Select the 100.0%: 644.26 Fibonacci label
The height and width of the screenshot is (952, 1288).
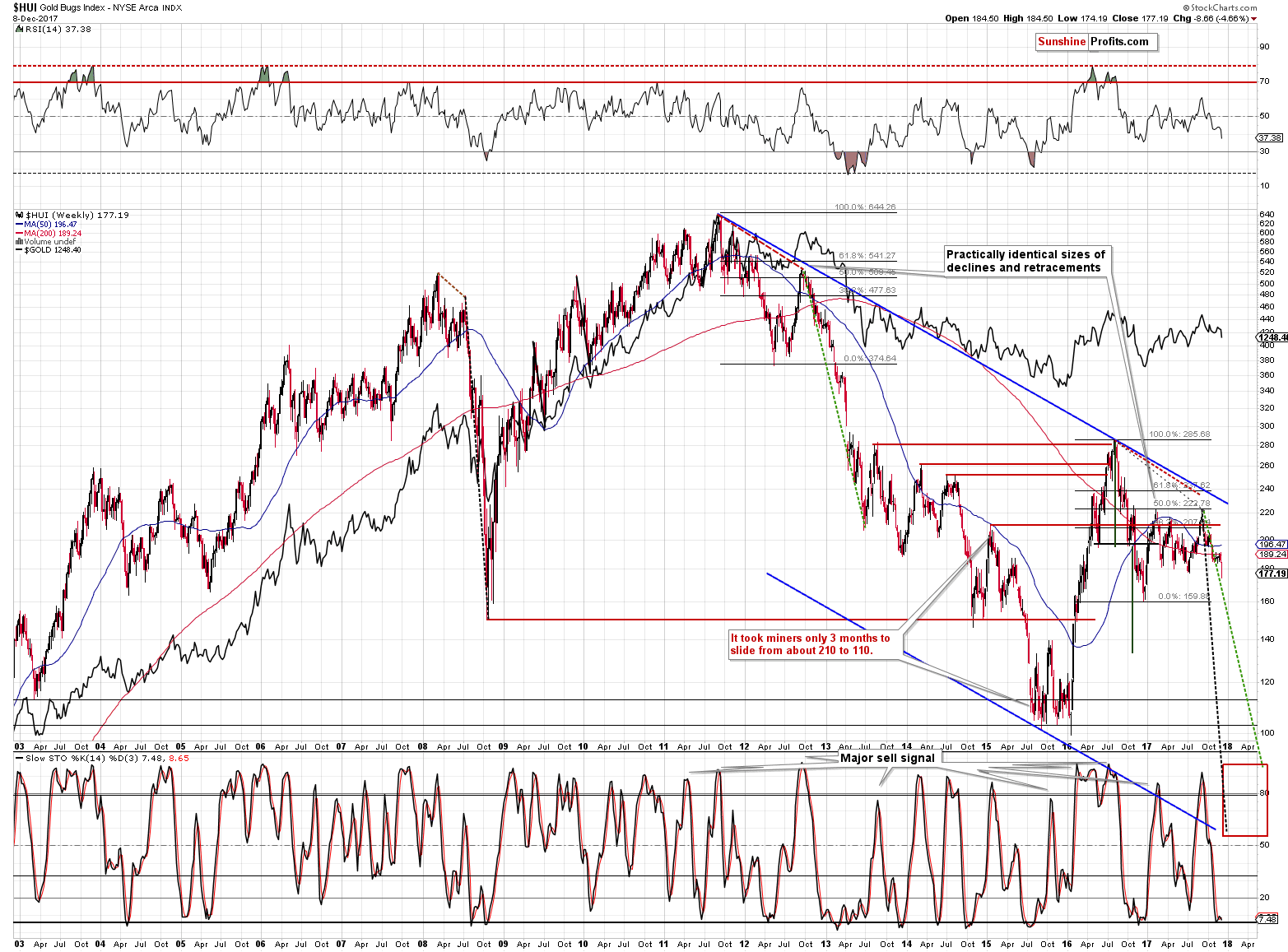865,207
